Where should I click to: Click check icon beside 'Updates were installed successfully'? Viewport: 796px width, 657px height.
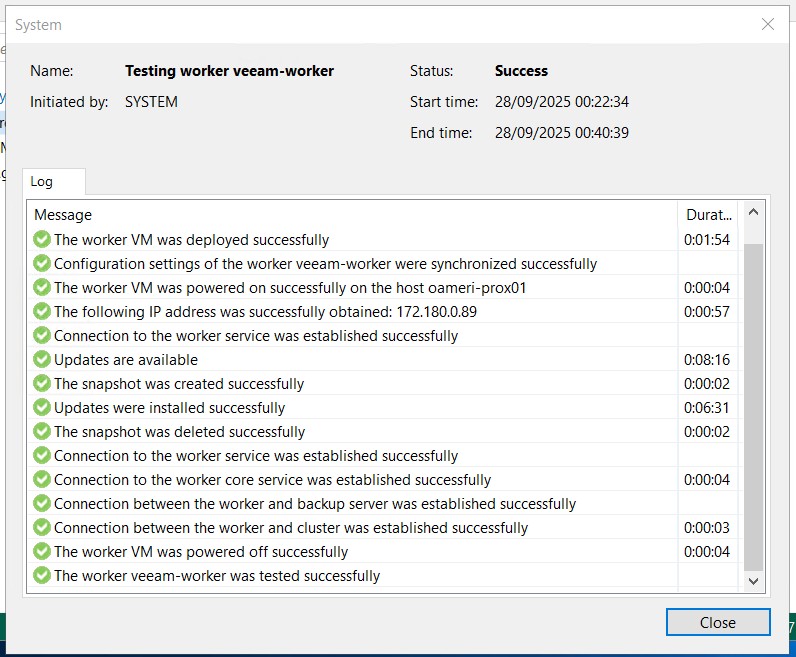42,408
